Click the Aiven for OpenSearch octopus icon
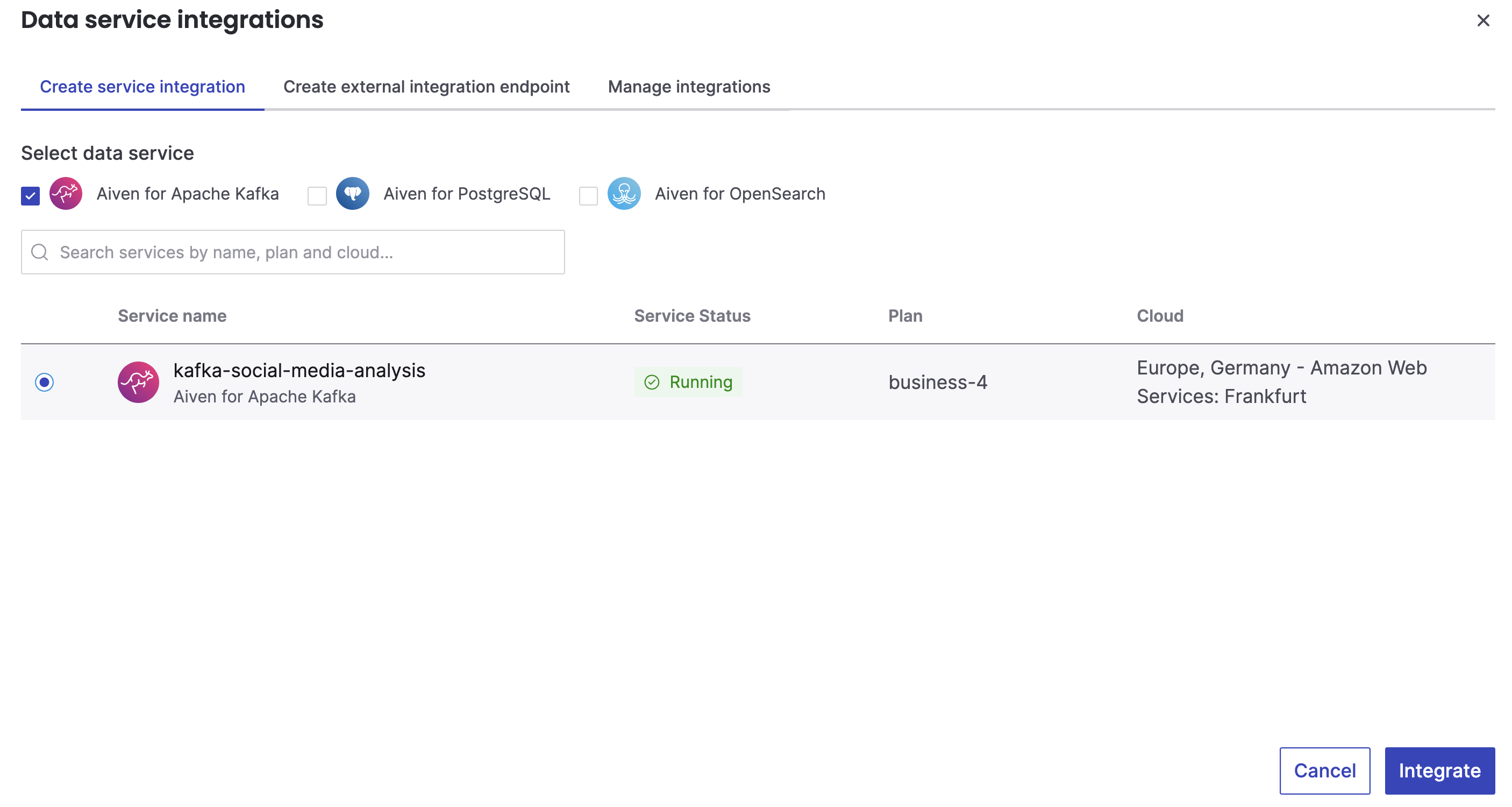The width and height of the screenshot is (1512, 807). [624, 193]
